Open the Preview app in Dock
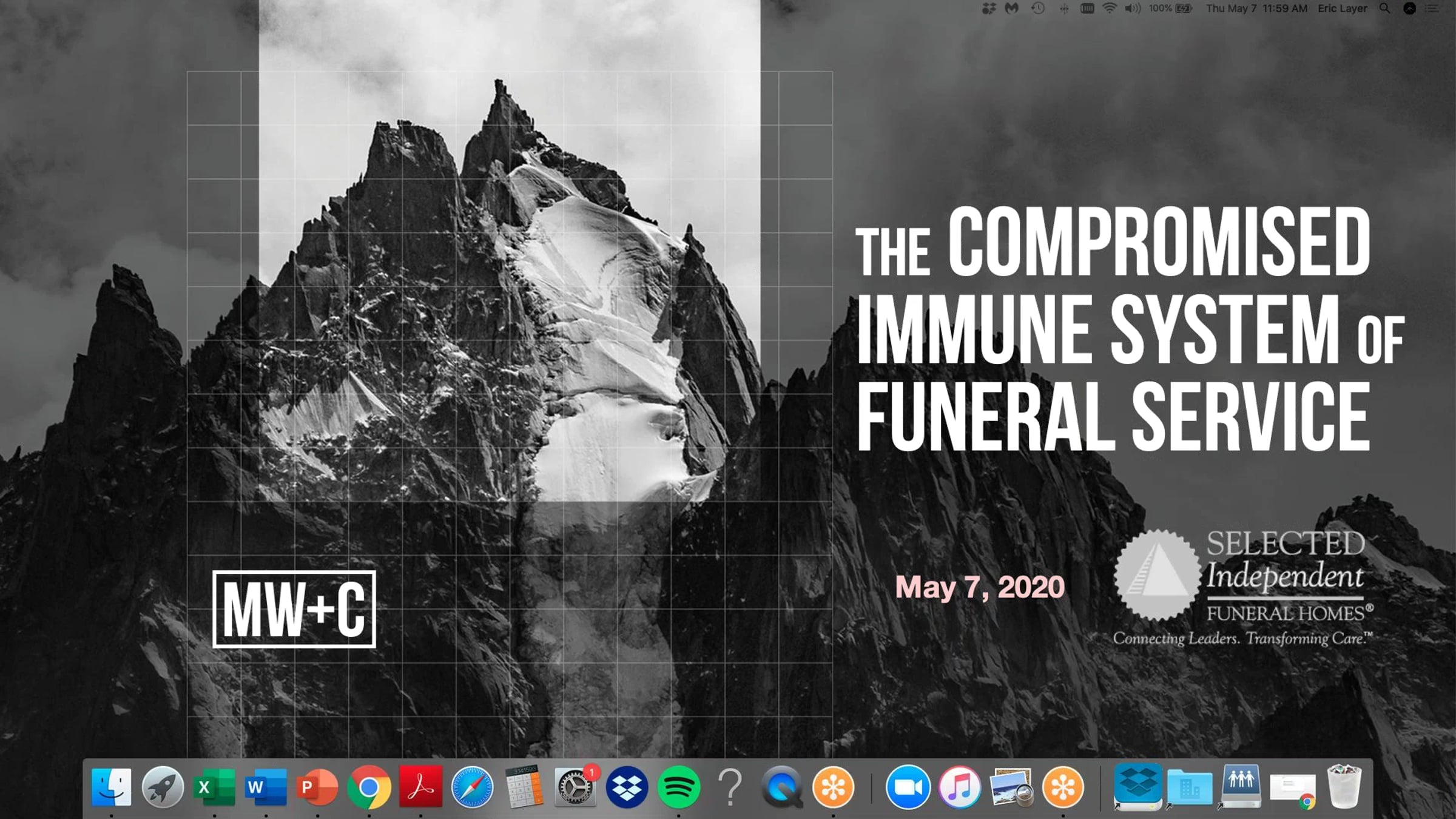Screen dimensions: 1456x819 coord(1011,787)
